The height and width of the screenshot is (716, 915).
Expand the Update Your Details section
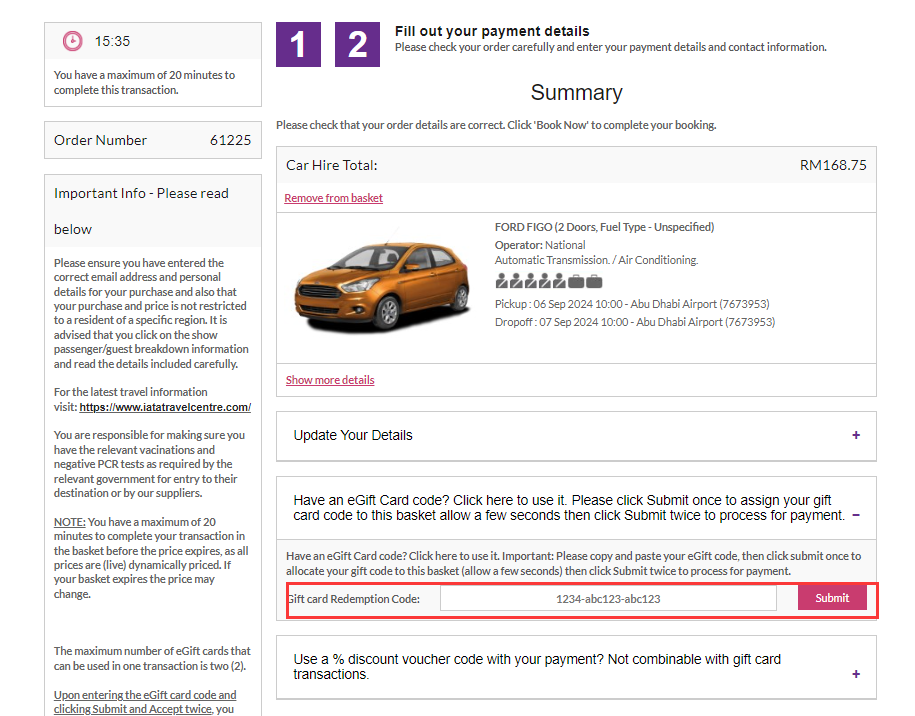tap(855, 435)
